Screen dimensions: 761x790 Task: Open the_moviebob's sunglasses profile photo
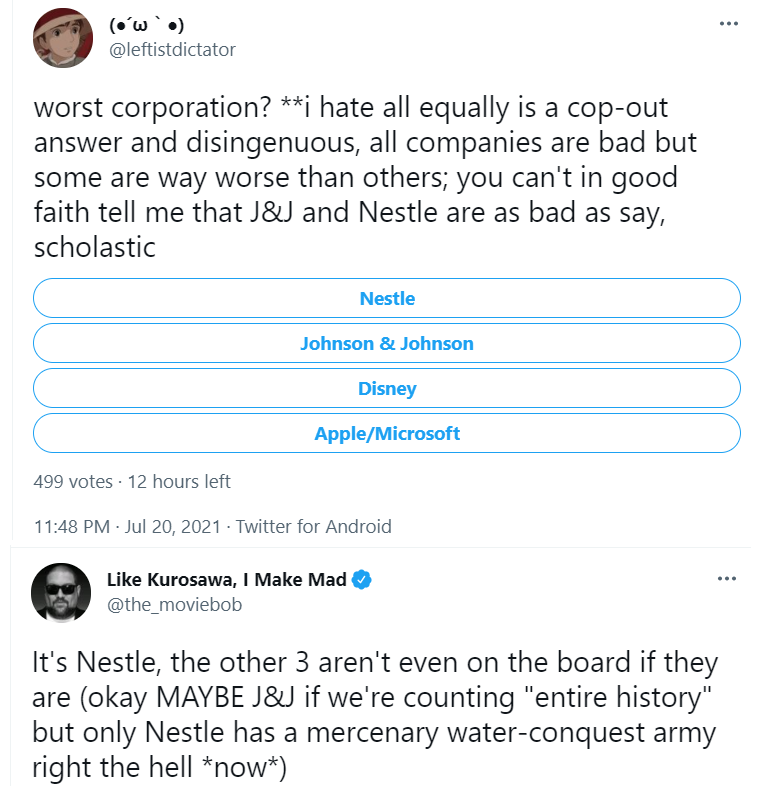pyautogui.click(x=61, y=592)
